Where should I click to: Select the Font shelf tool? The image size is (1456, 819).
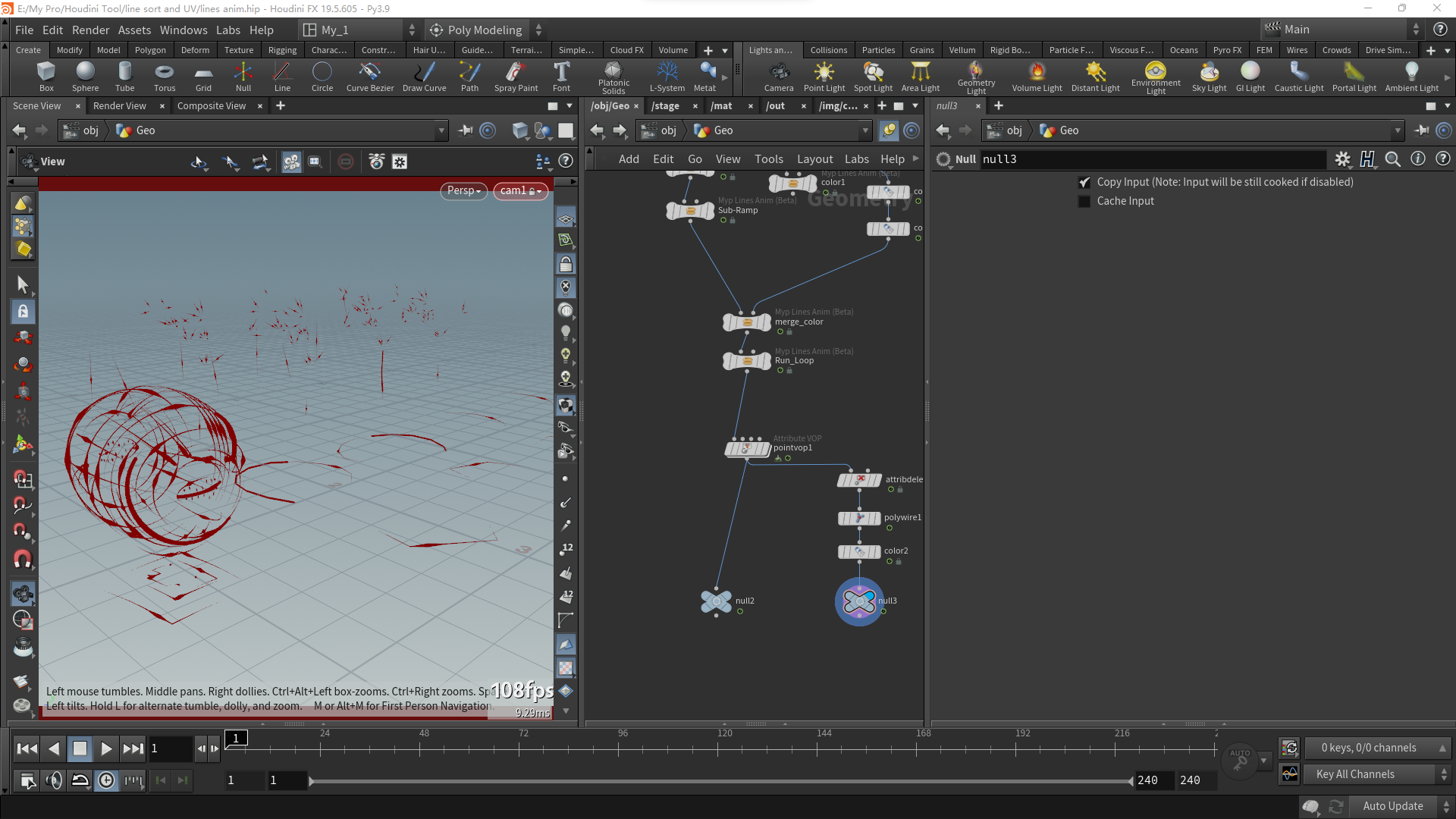coord(561,77)
